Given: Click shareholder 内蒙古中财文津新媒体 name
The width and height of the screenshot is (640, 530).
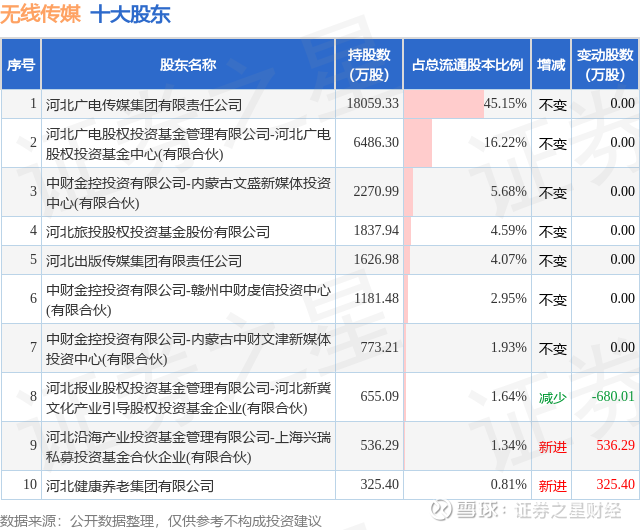Looking at the screenshot, I should [188, 349].
